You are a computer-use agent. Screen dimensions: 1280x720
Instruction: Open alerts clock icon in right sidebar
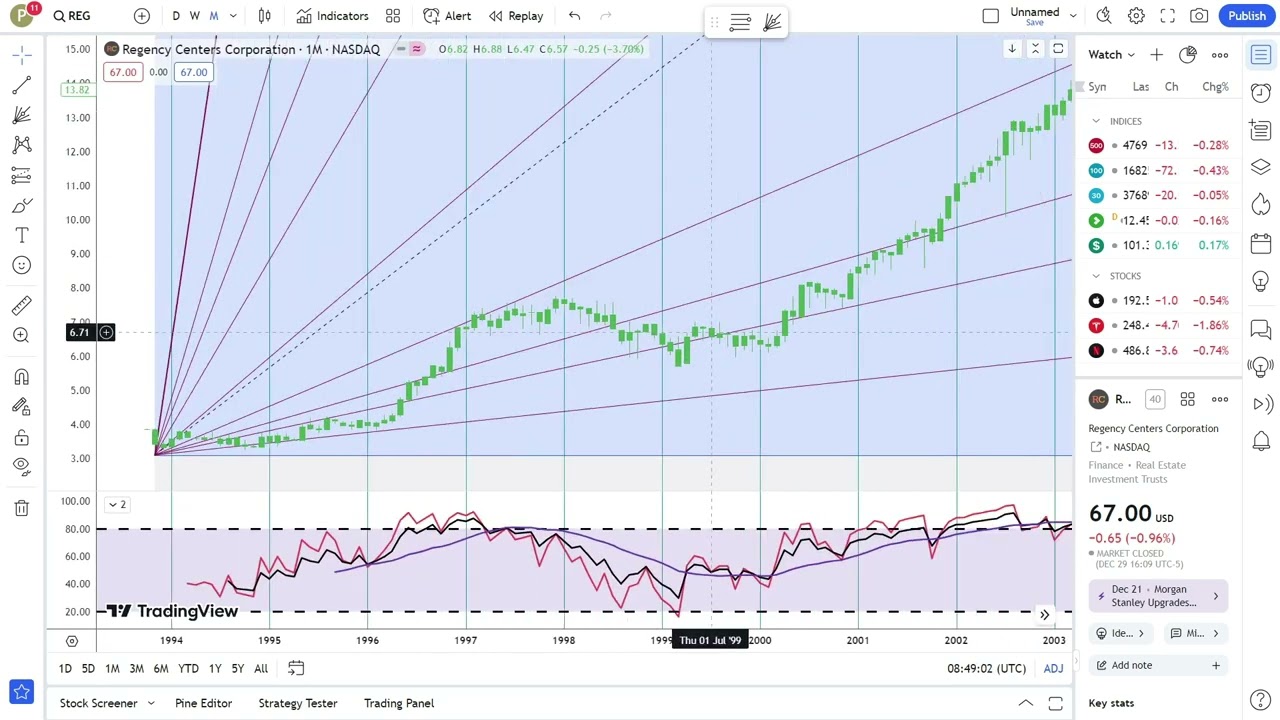tap(1261, 92)
